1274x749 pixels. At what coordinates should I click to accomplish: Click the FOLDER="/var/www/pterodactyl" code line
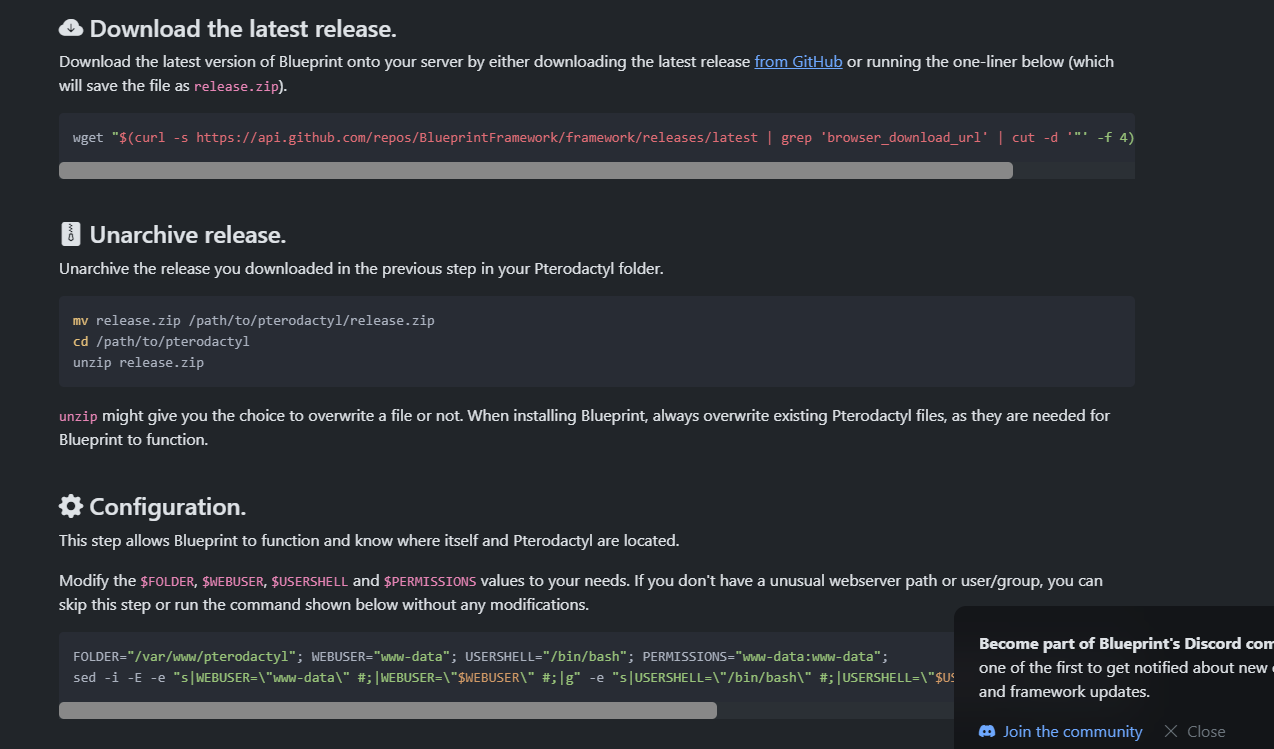click(480, 657)
